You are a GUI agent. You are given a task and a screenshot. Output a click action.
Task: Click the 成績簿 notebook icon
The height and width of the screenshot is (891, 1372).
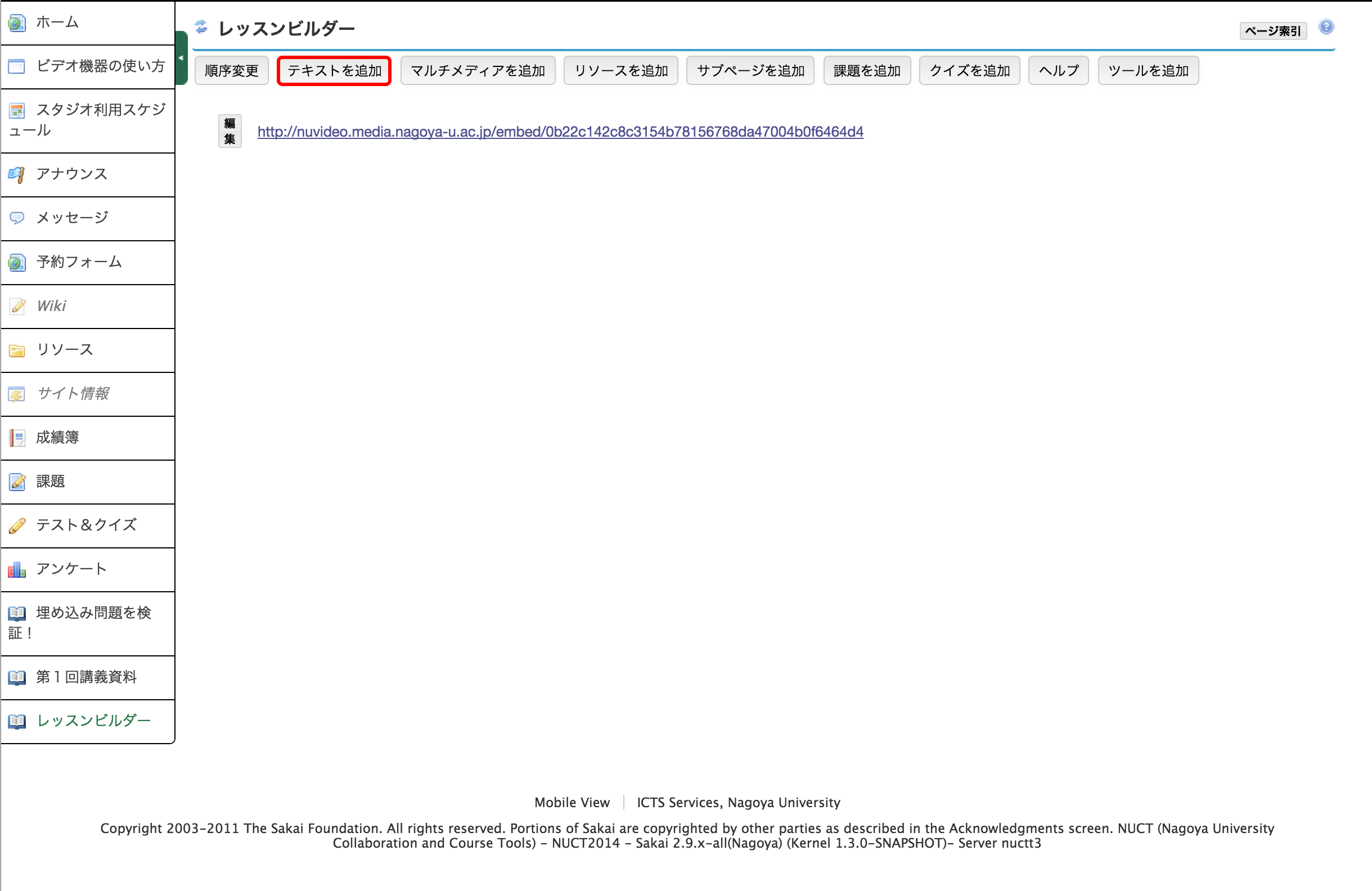(17, 438)
